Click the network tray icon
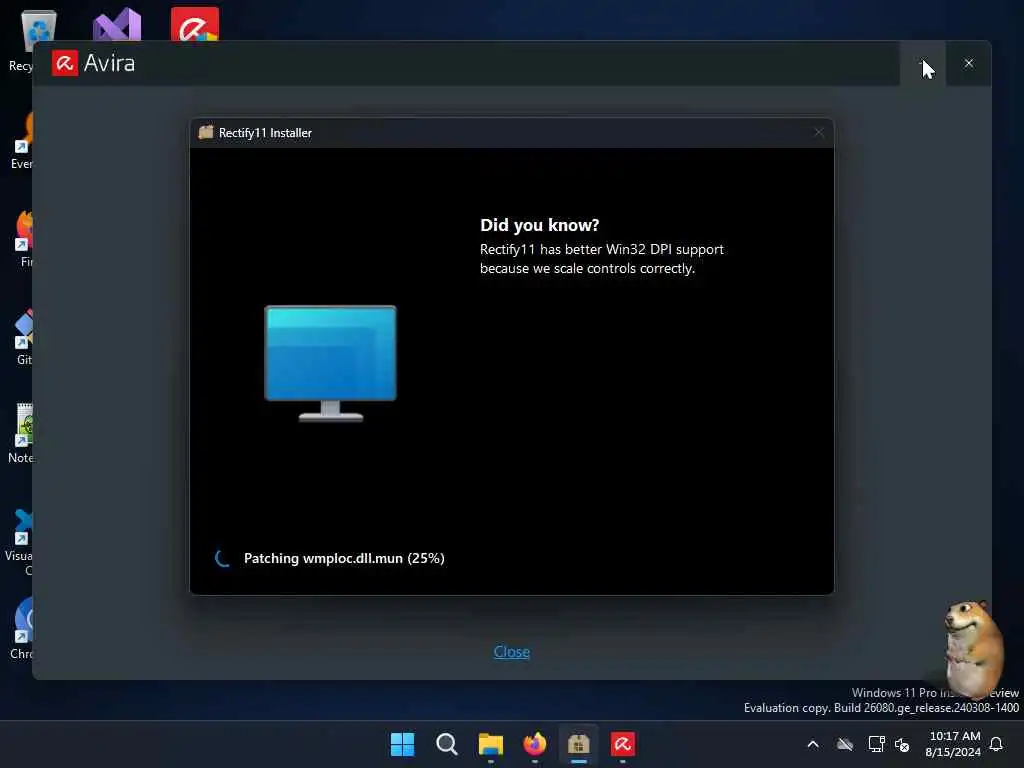This screenshot has width=1024, height=768. point(876,744)
